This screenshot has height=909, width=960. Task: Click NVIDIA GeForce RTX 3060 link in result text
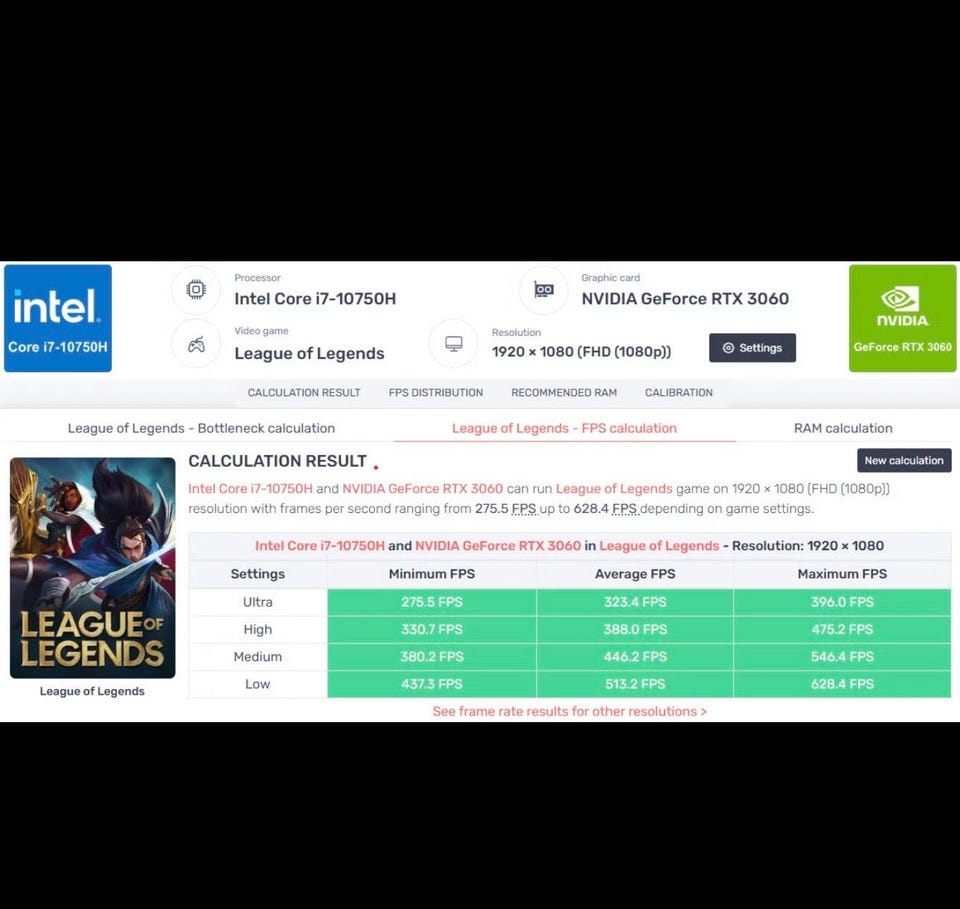coord(422,488)
